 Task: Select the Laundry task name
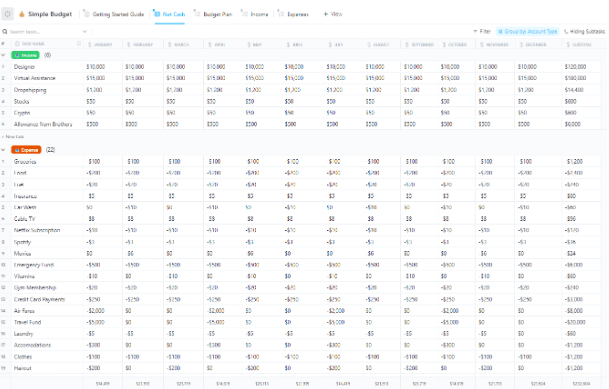(24, 334)
